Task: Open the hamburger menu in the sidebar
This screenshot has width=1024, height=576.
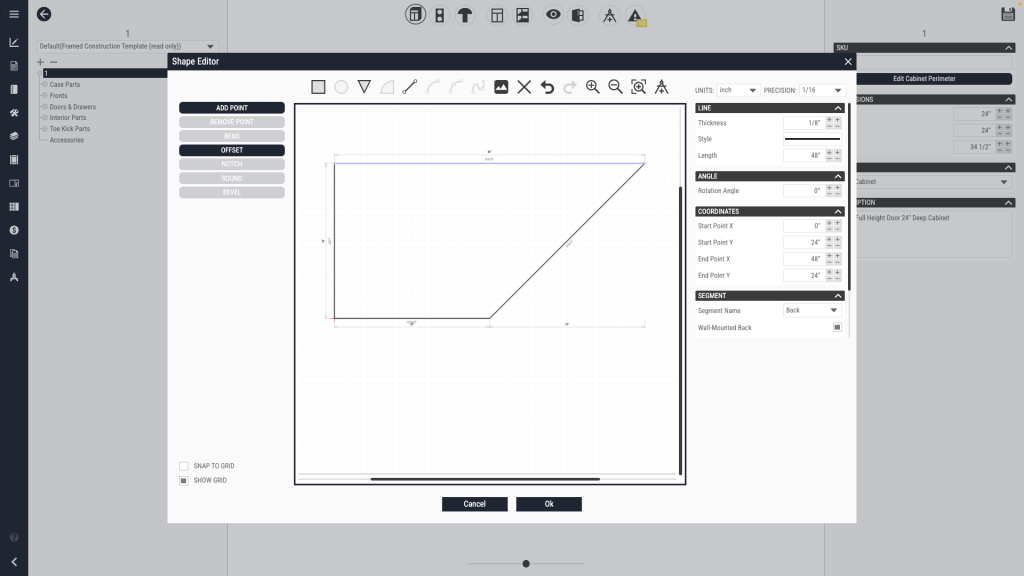Action: (x=14, y=14)
